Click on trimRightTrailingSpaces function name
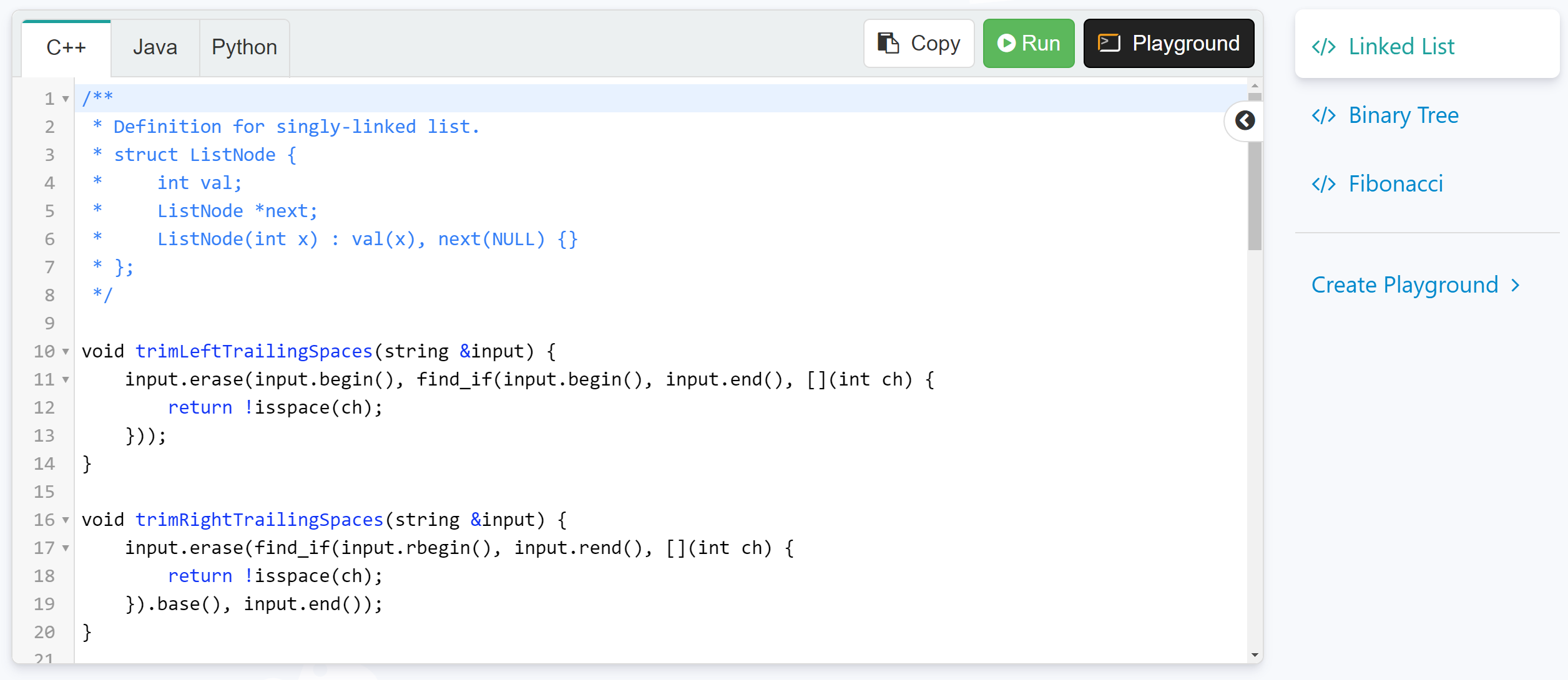This screenshot has height=680, width=1568. pyautogui.click(x=259, y=520)
